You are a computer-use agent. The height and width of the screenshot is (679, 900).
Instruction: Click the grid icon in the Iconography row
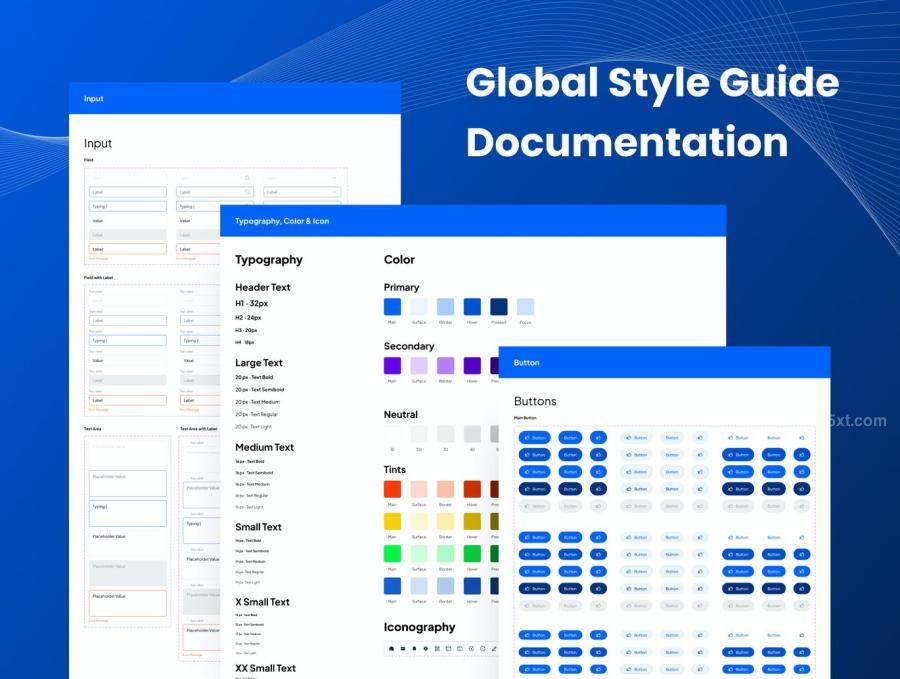coord(437,649)
